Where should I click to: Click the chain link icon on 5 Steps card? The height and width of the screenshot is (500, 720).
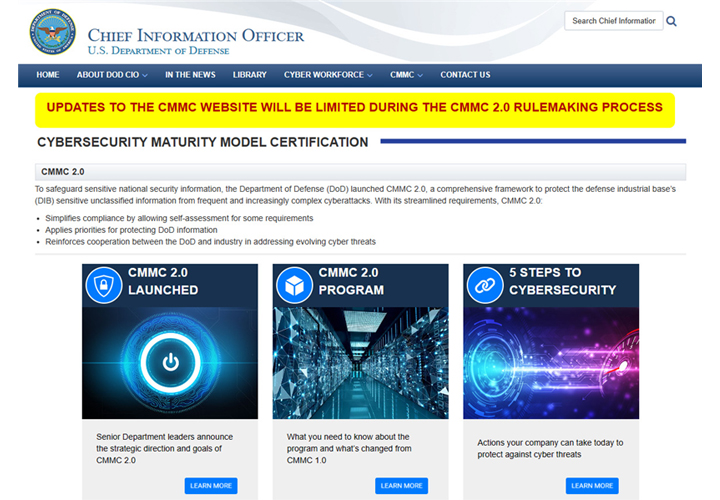[x=485, y=285]
